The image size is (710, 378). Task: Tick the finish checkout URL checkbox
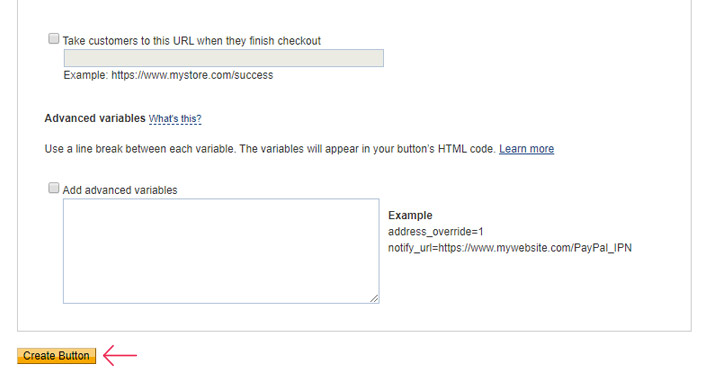pos(53,39)
